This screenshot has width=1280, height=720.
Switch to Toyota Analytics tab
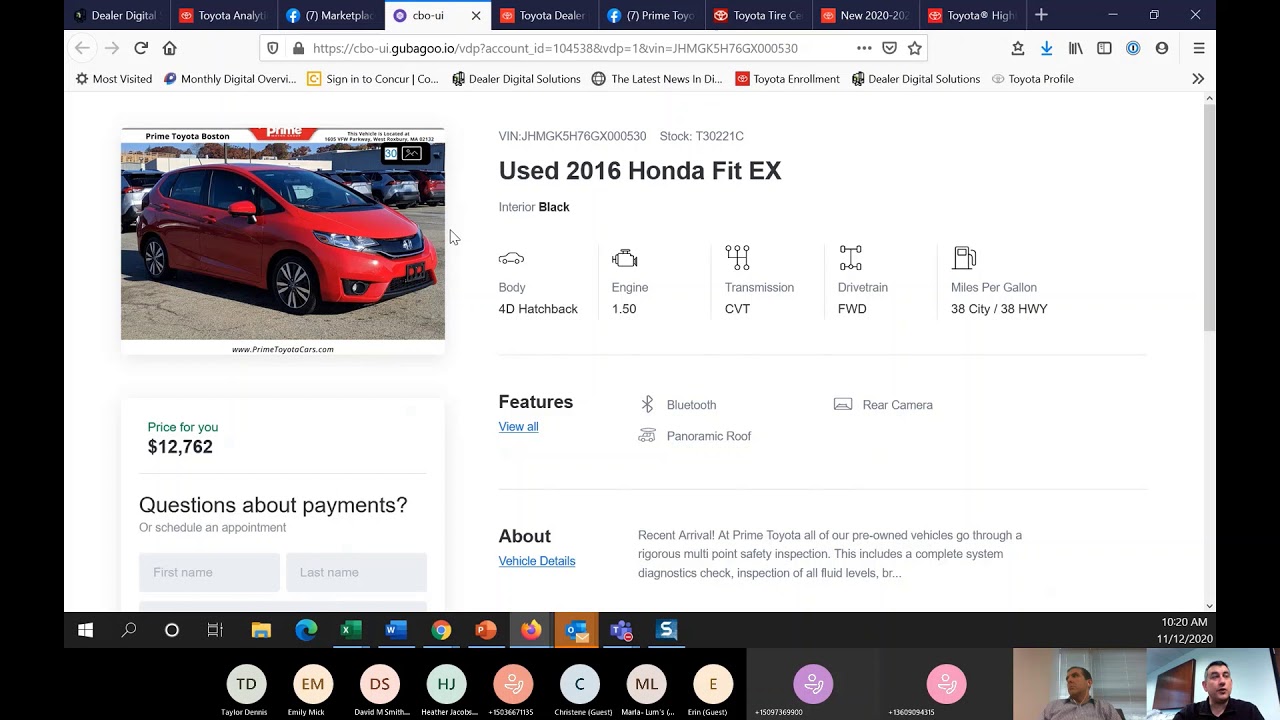pos(222,15)
